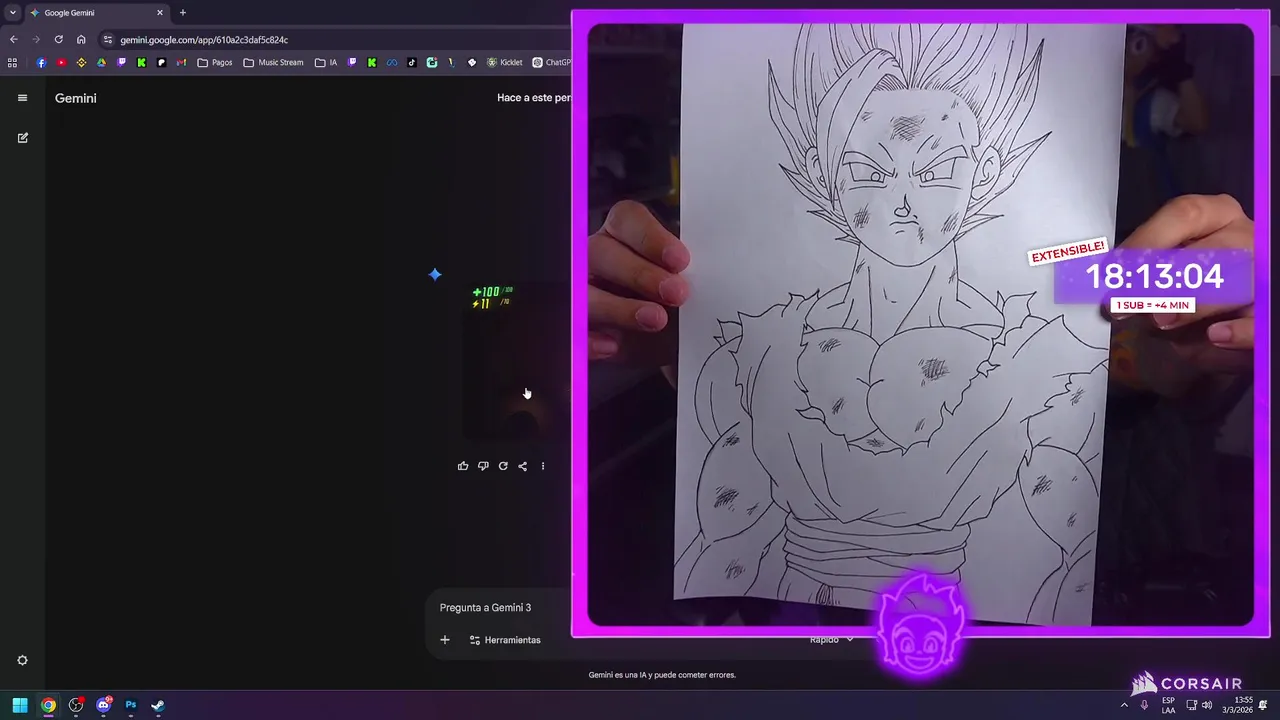Open a new browser tab

tap(183, 13)
